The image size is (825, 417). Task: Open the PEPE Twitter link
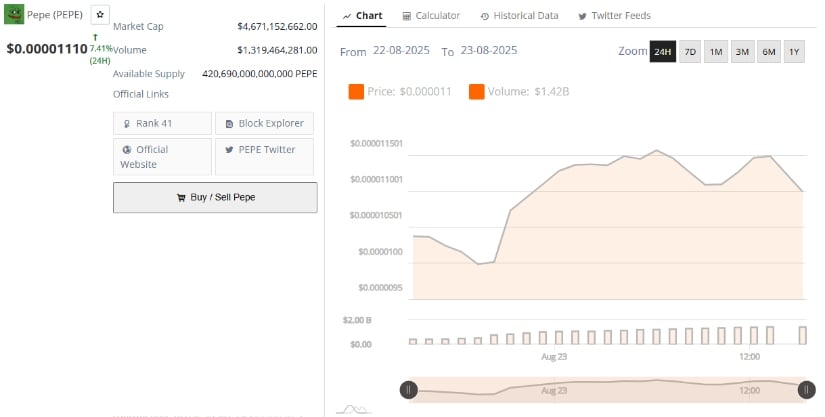pyautogui.click(x=264, y=157)
